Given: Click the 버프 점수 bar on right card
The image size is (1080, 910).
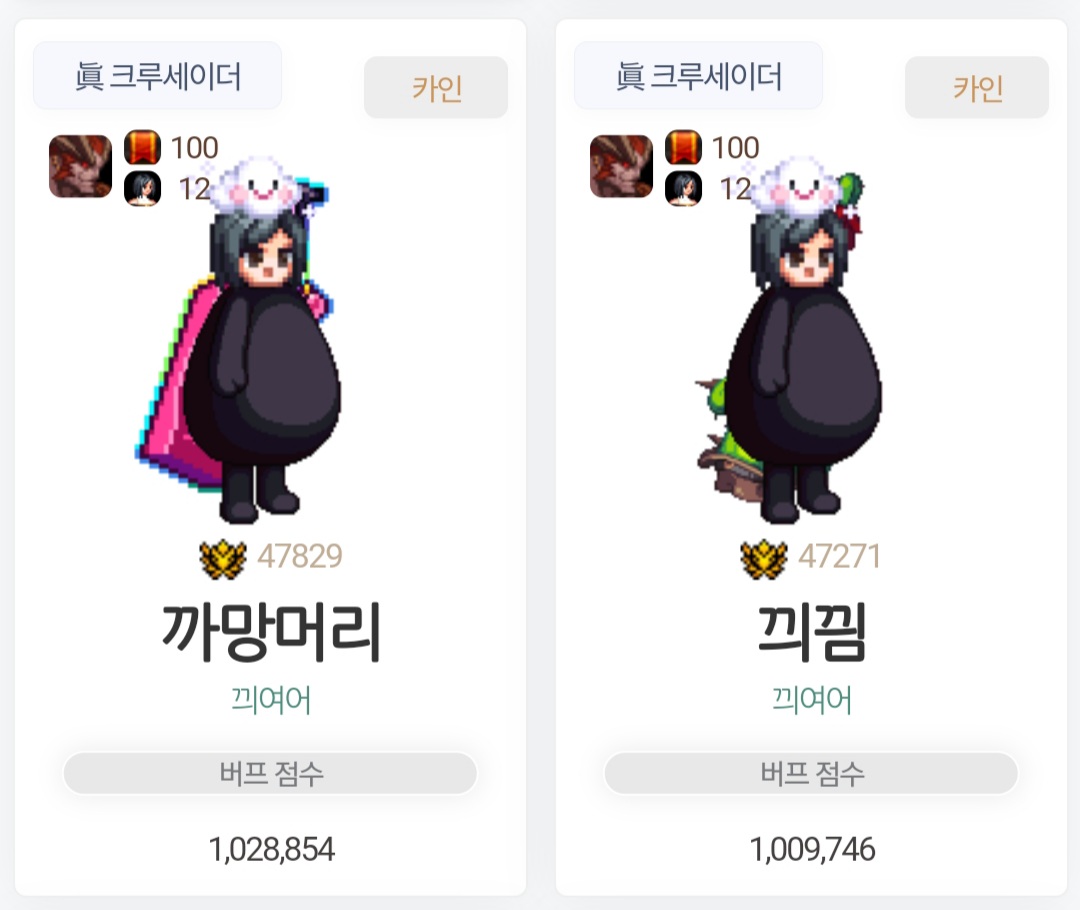Looking at the screenshot, I should (811, 773).
